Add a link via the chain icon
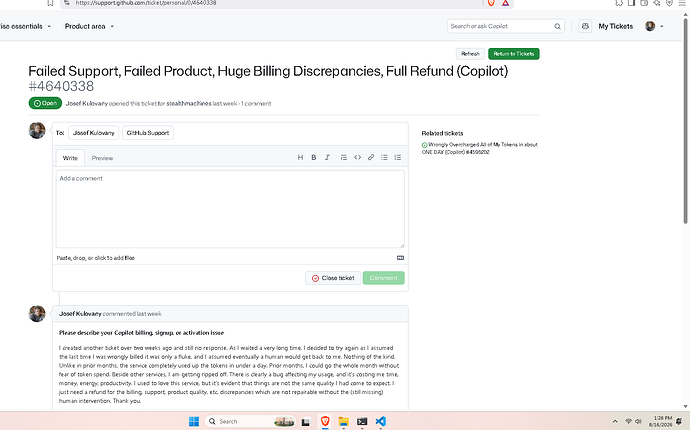 coord(371,157)
